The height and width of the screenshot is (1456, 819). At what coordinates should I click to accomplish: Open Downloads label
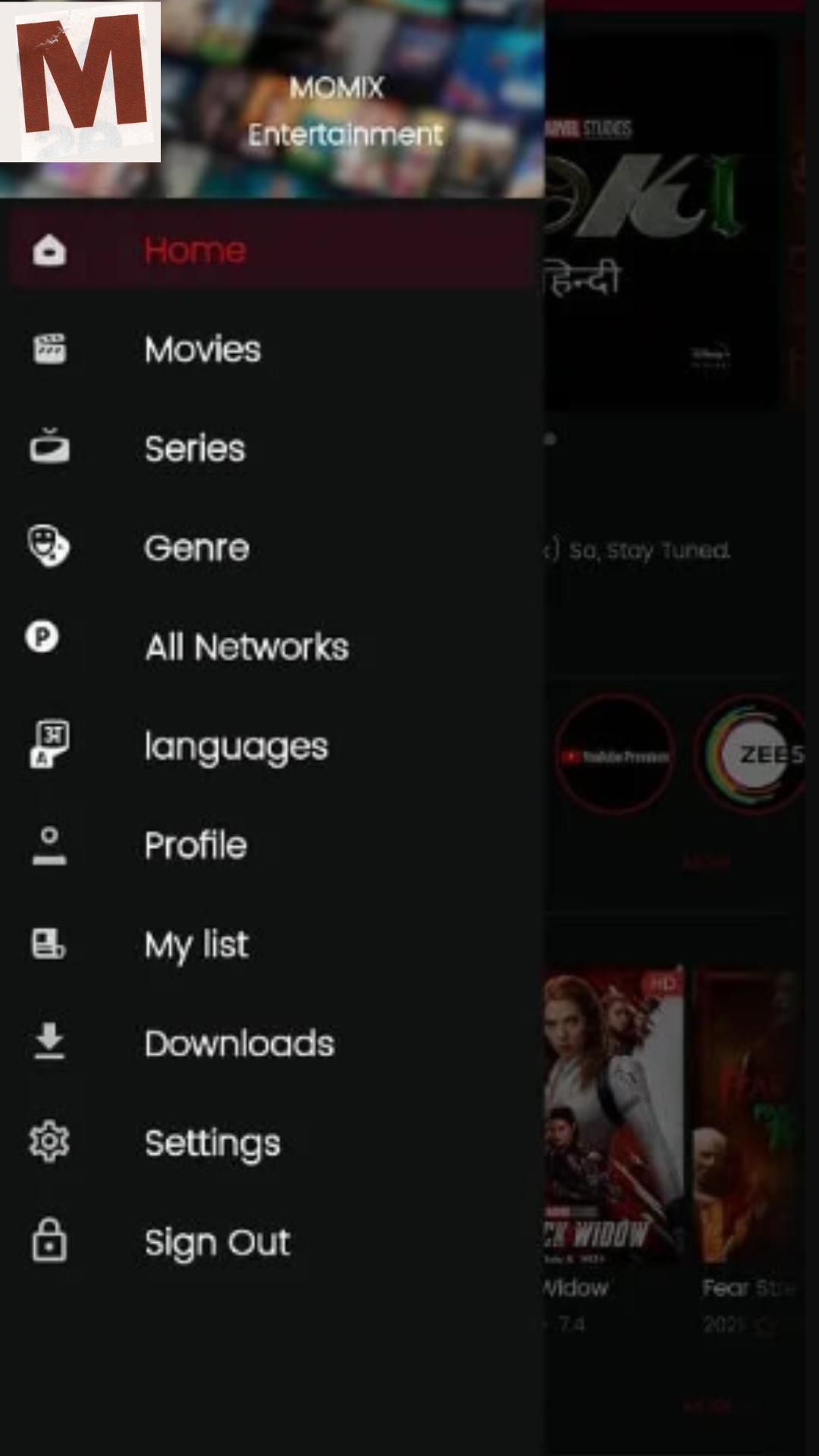click(x=240, y=1043)
